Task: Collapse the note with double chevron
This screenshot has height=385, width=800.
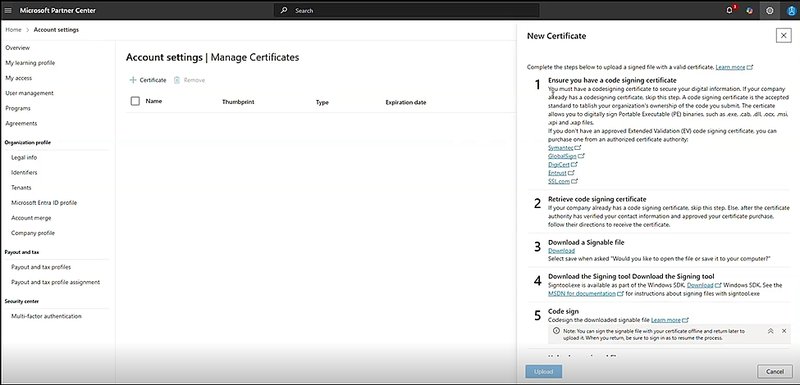Action: pos(770,331)
